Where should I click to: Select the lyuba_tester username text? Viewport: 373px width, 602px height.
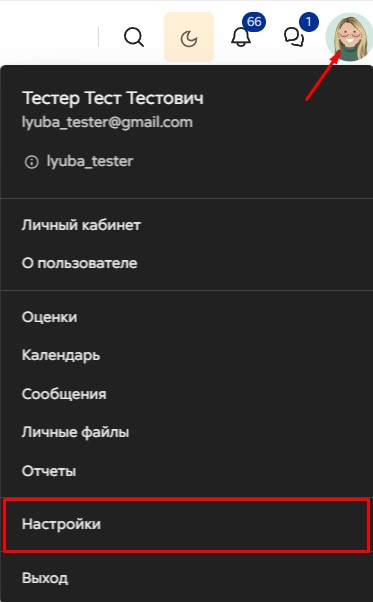click(x=90, y=161)
